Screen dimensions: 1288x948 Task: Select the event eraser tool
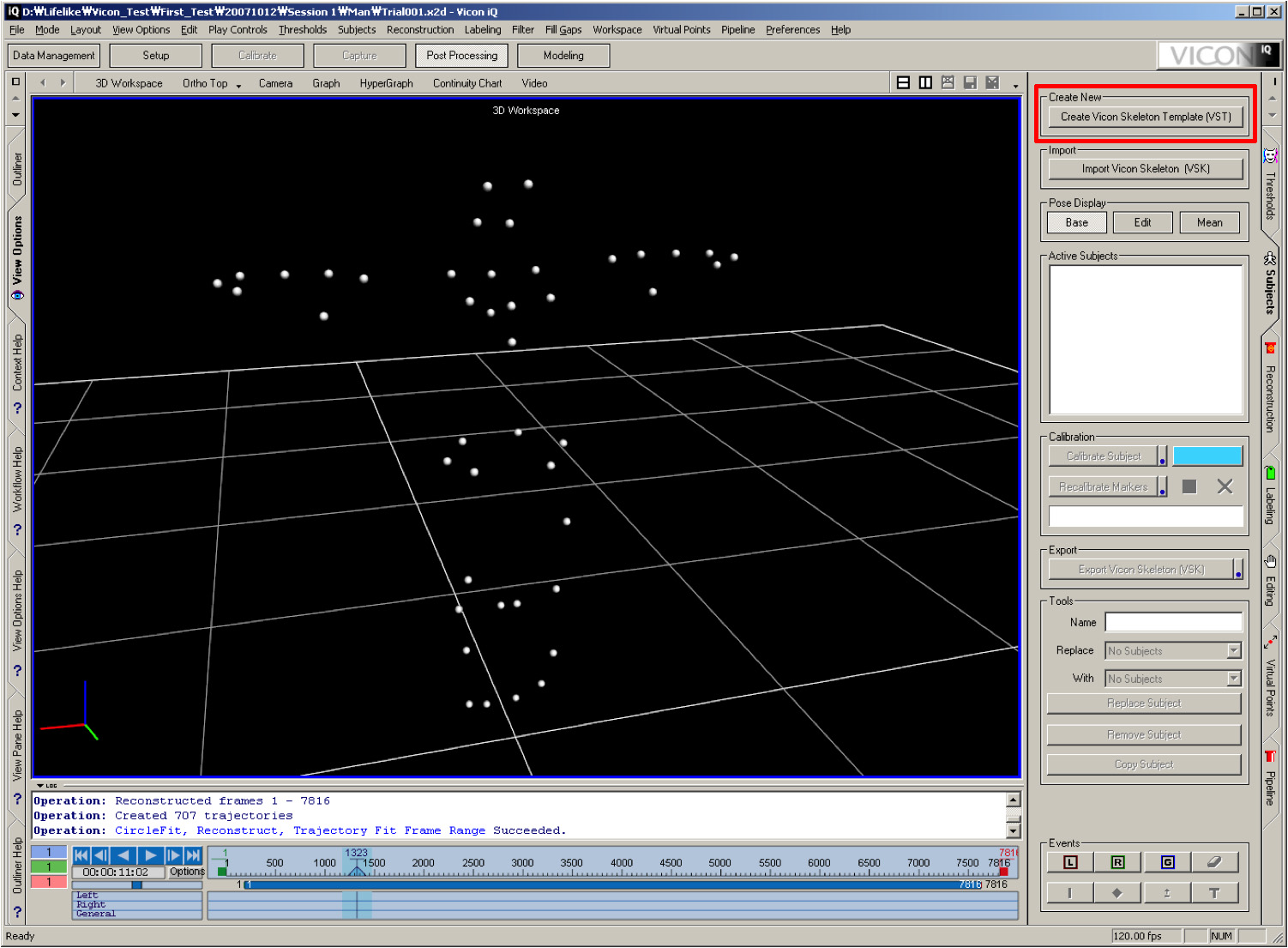1214,862
